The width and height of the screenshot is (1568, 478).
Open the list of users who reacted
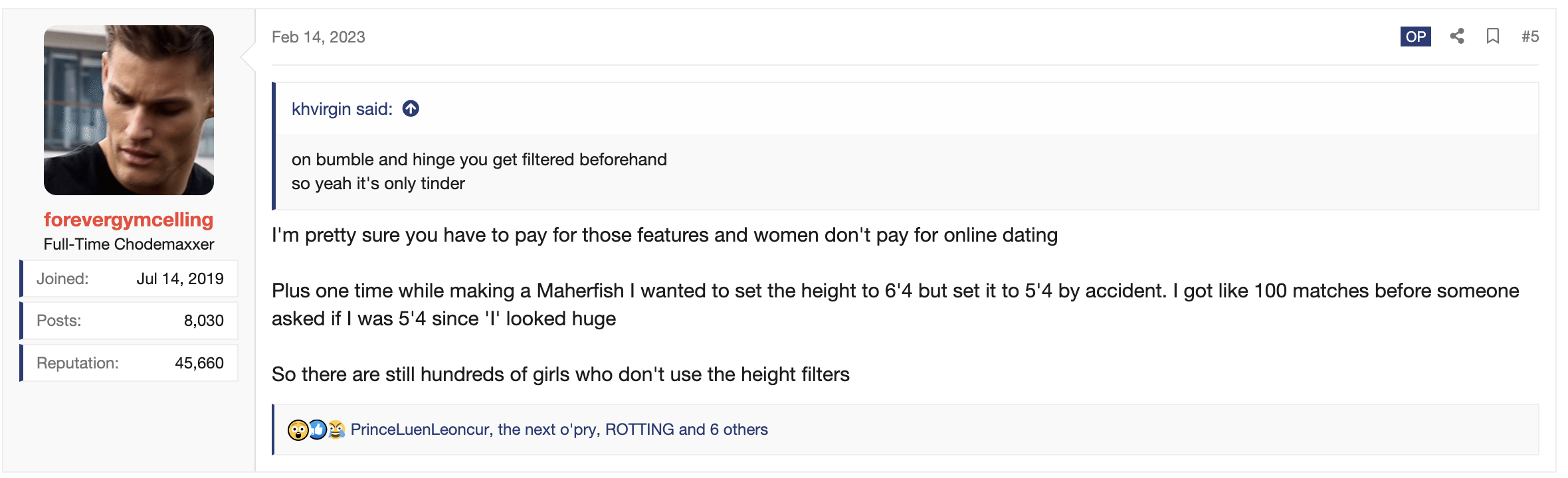click(x=559, y=430)
